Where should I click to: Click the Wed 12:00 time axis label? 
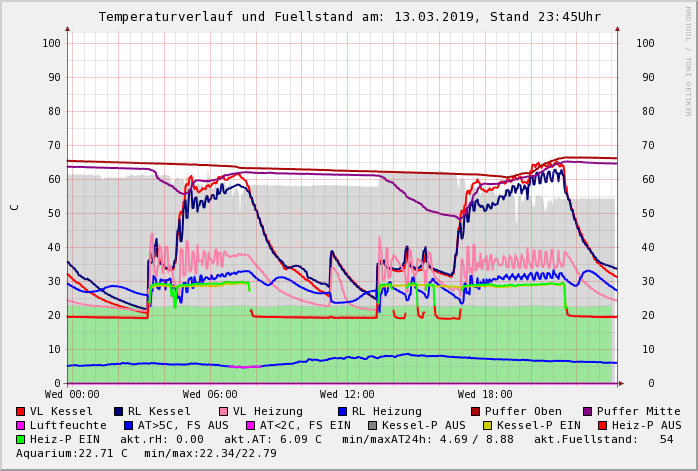point(347,394)
